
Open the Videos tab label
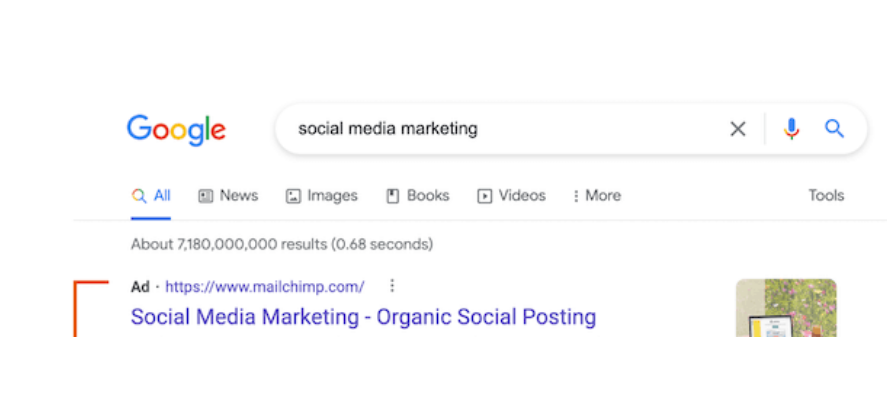tap(522, 196)
